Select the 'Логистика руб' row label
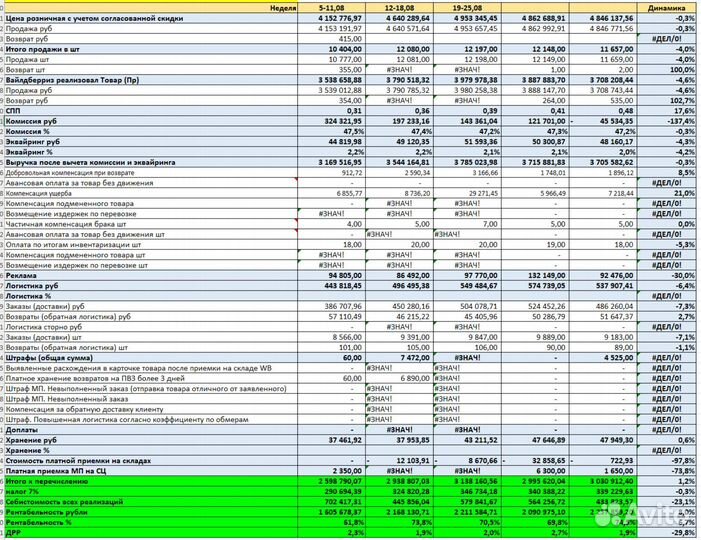Image resolution: width=701 pixels, height=540 pixels. (x=33, y=285)
